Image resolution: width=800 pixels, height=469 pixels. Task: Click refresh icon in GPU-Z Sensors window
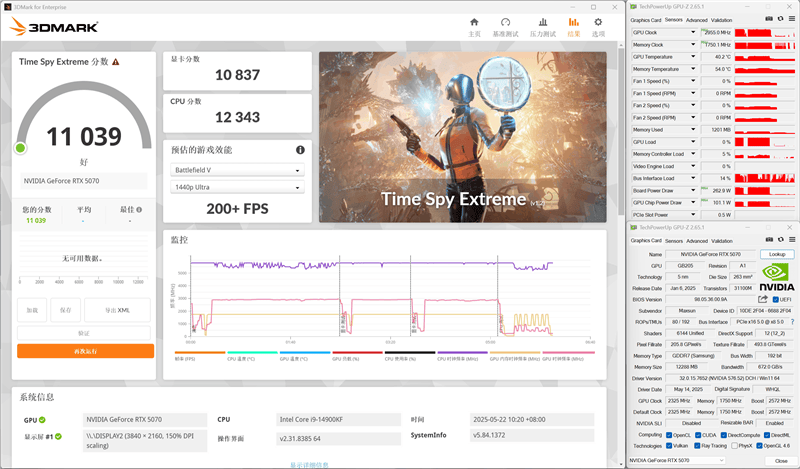780,19
